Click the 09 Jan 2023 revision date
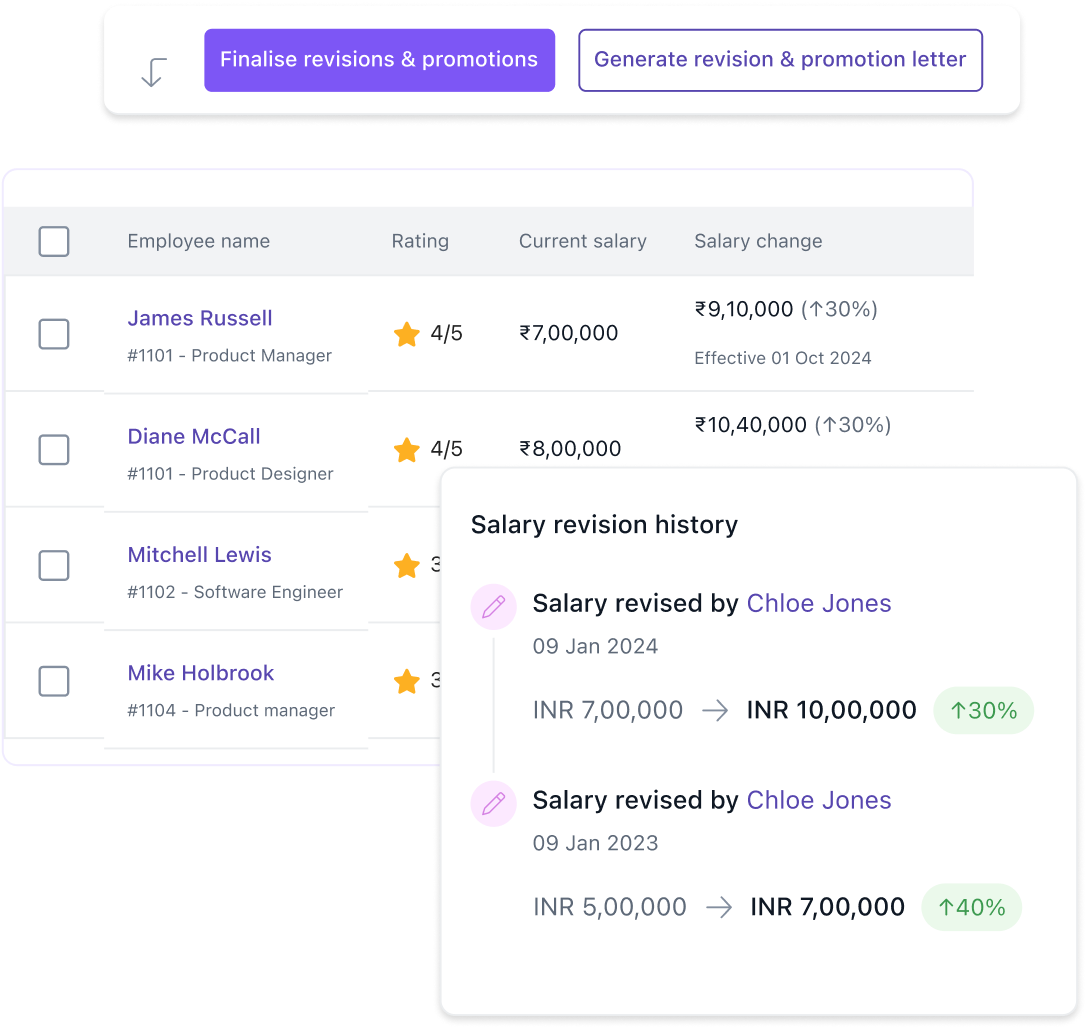Image resolution: width=1085 pixels, height=1027 pixels. (595, 843)
